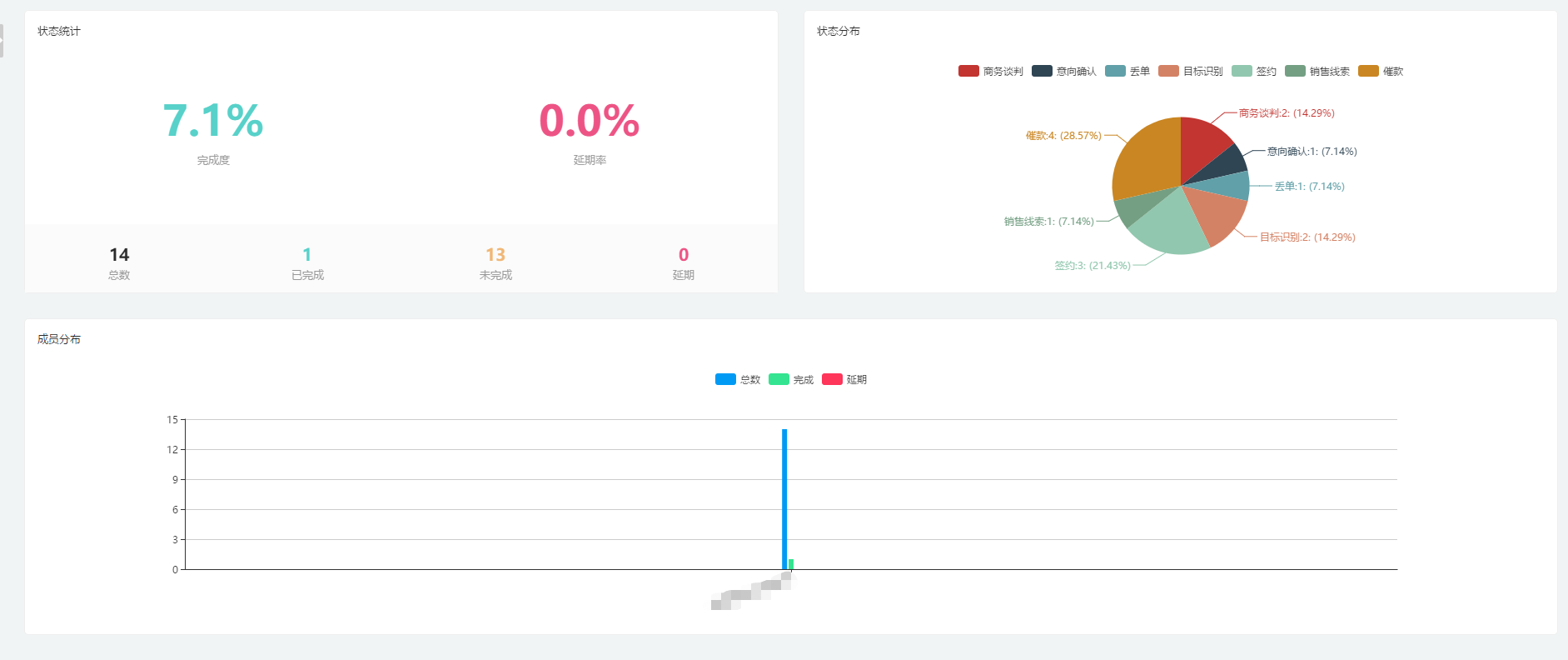Viewport: 1568px width, 660px height.
Task: Click the pie label 目标识别:2: (14.29%)
Action: tap(1307, 237)
